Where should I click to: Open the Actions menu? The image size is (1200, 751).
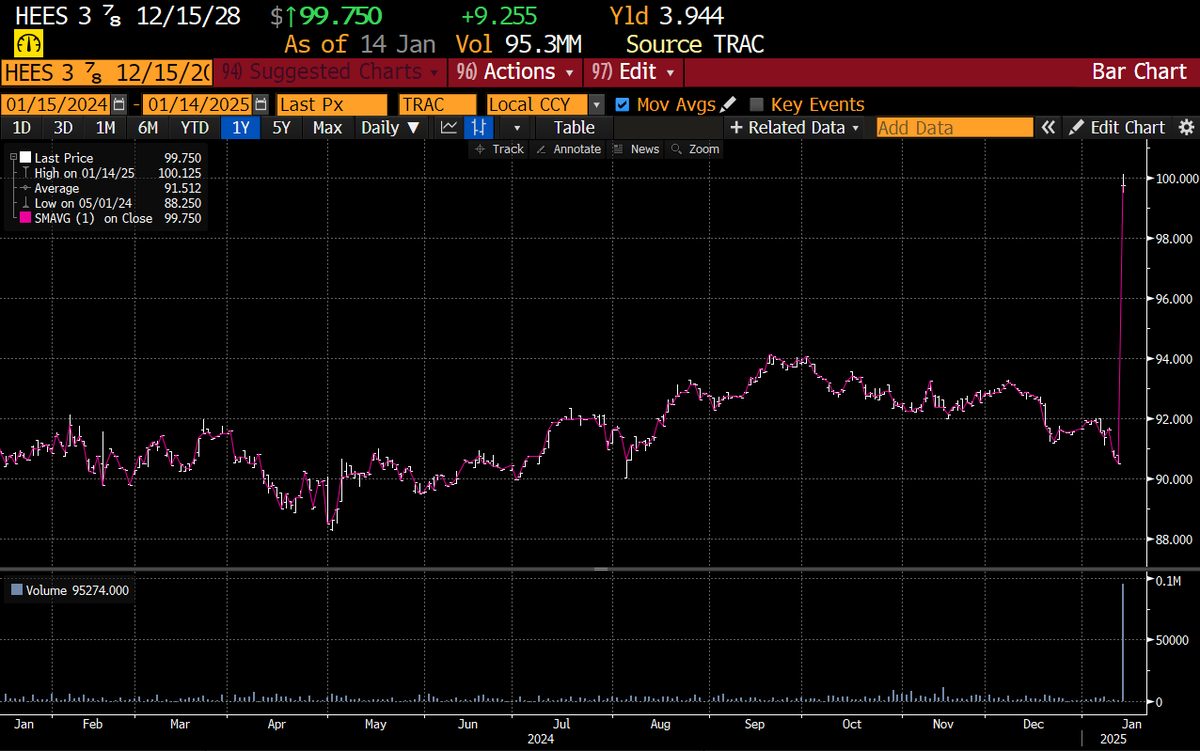[x=516, y=72]
